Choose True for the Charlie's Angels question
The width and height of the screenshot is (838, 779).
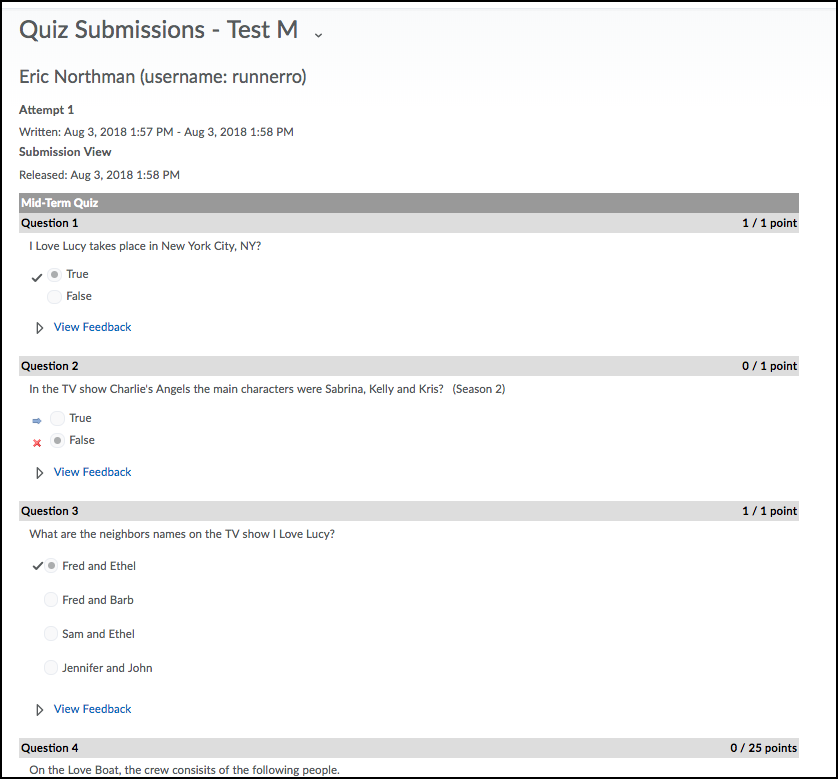[x=58, y=418]
